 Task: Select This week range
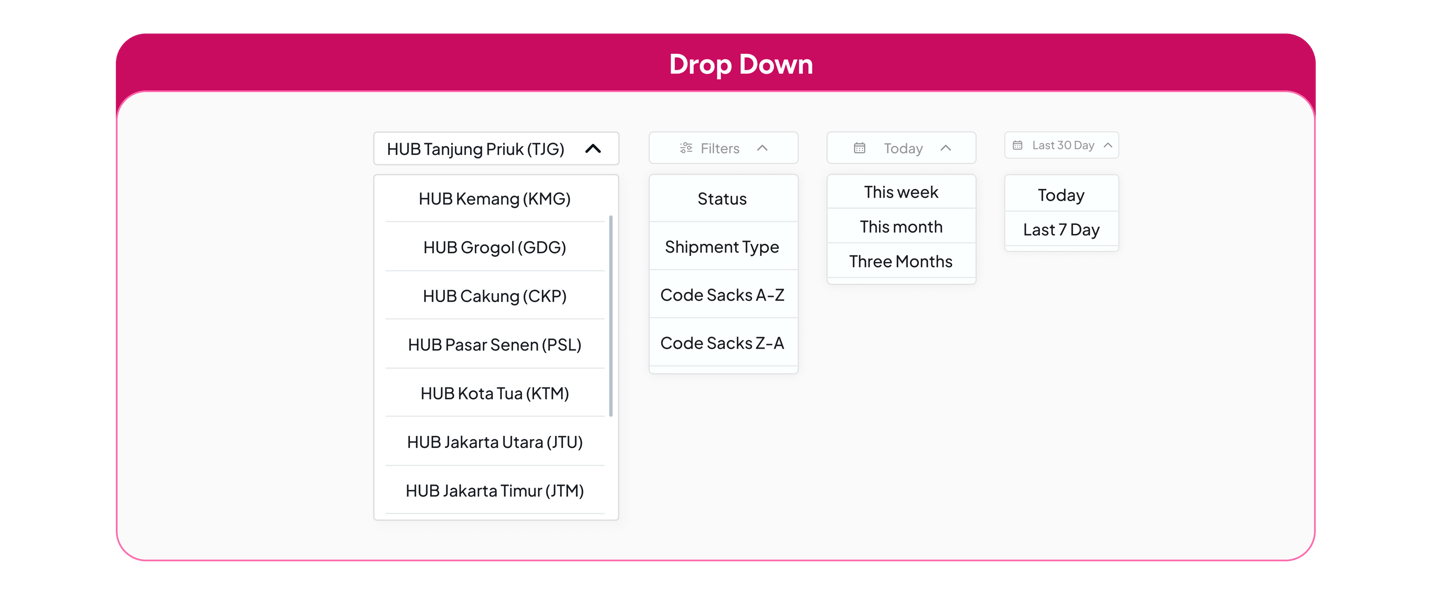[x=901, y=192]
